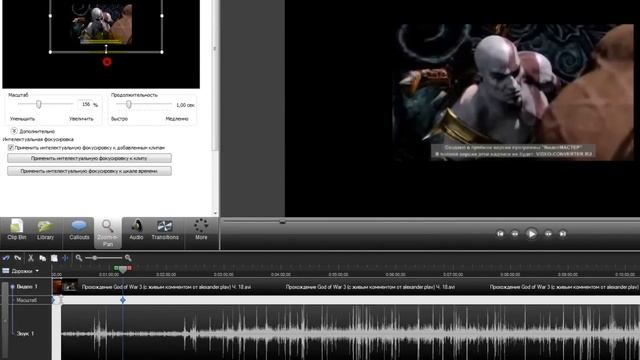
Task: Click the zoom rectangle thumbnail image
Action: click(102, 24)
